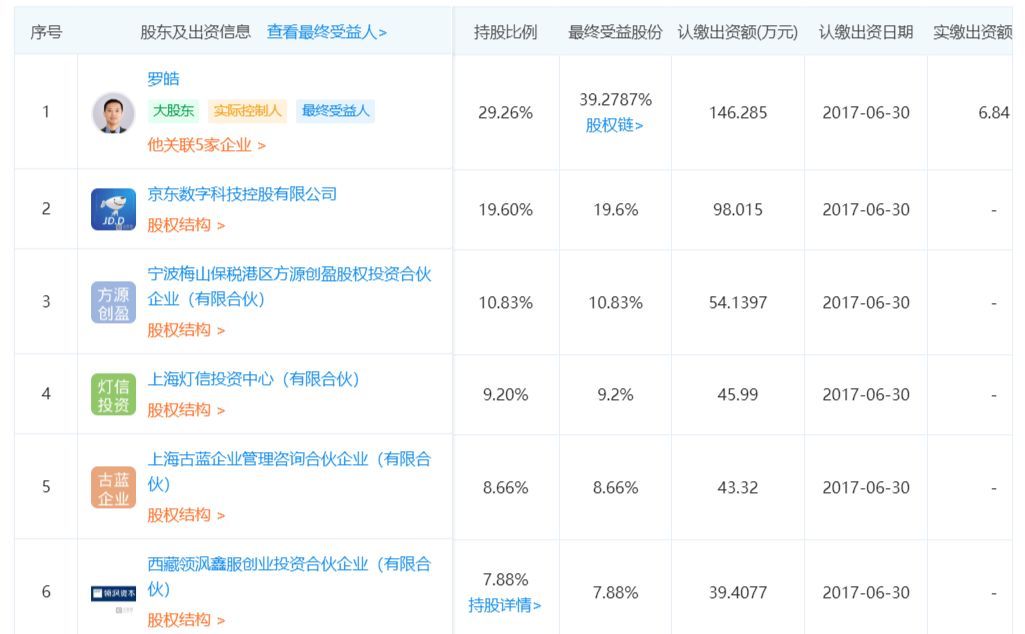Click the 方源创盈 logo icon
This screenshot has height=634, width=1025.
(x=113, y=303)
